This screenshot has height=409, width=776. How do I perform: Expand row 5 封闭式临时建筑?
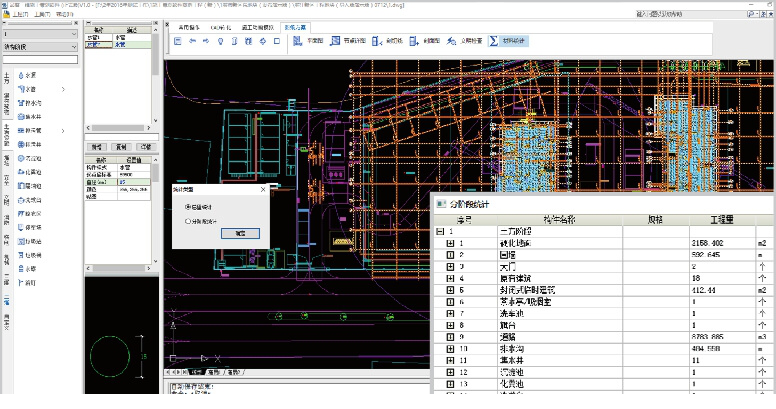(x=450, y=290)
